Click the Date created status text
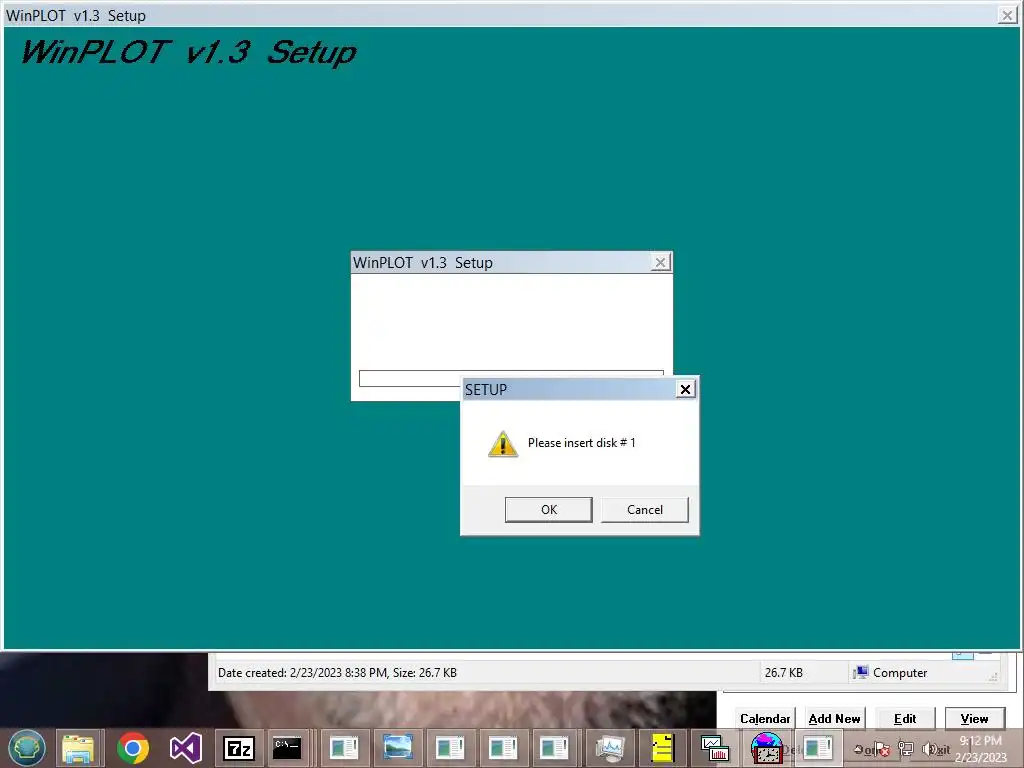Screen dimensions: 1024x768 (x=337, y=673)
